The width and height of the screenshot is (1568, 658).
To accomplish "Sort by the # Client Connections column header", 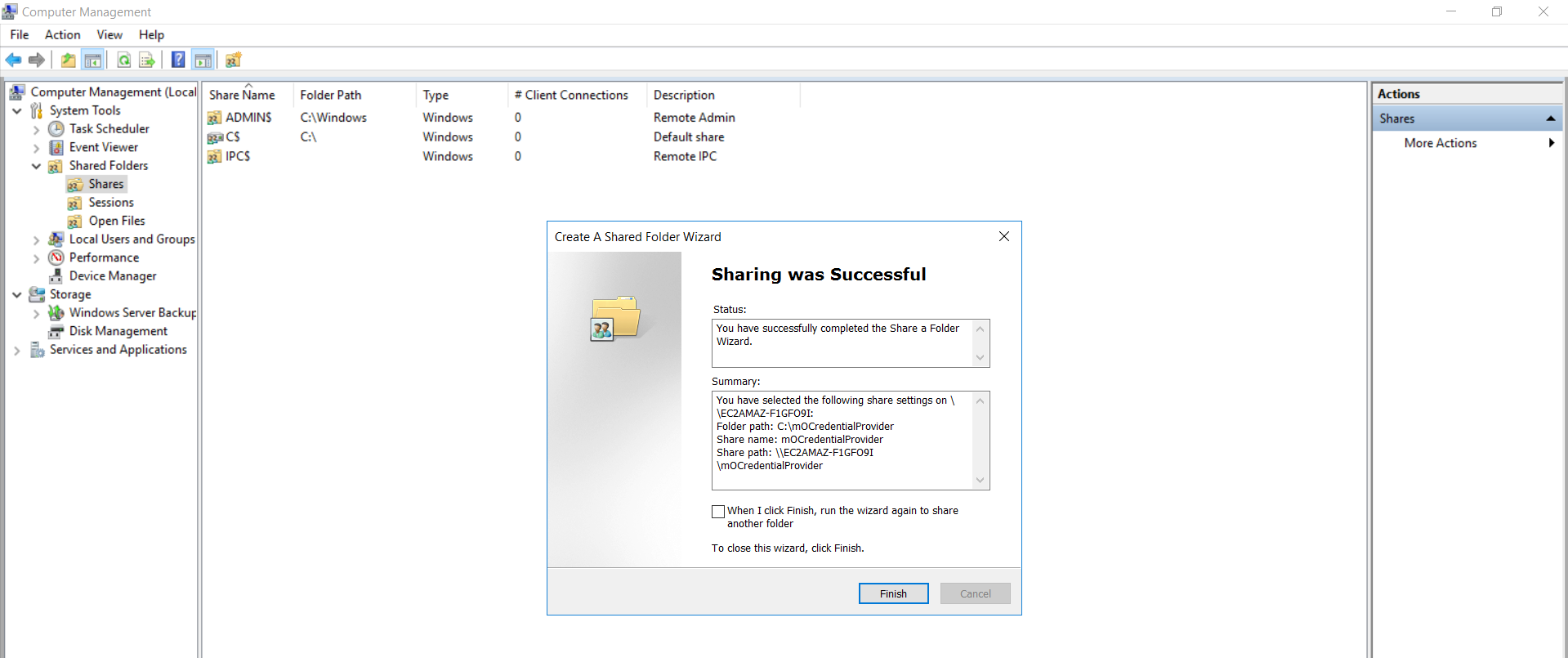I will (x=577, y=95).
